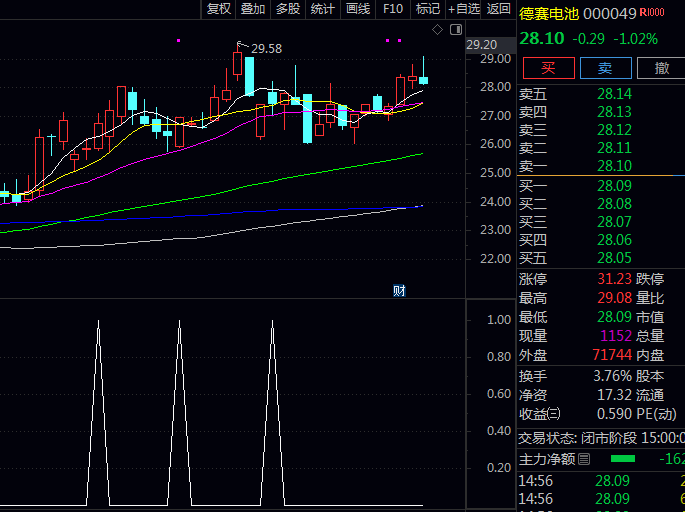Click the 29.58 high price marker

(x=265, y=48)
